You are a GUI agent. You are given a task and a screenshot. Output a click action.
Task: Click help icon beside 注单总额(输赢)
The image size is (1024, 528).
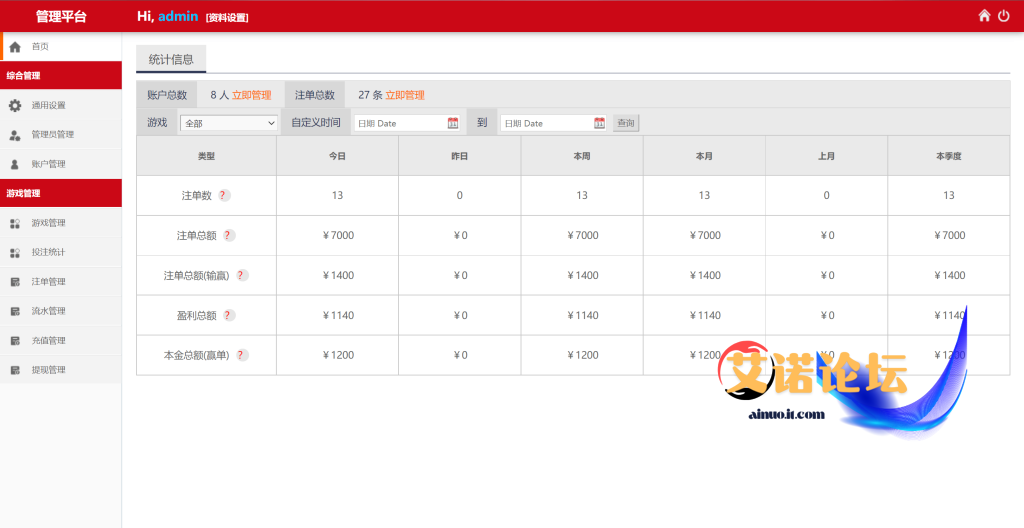coord(242,275)
